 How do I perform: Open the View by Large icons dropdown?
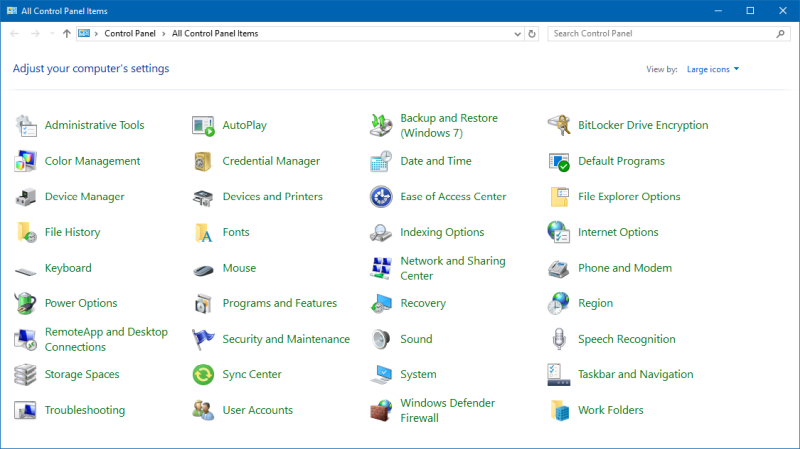tap(713, 69)
